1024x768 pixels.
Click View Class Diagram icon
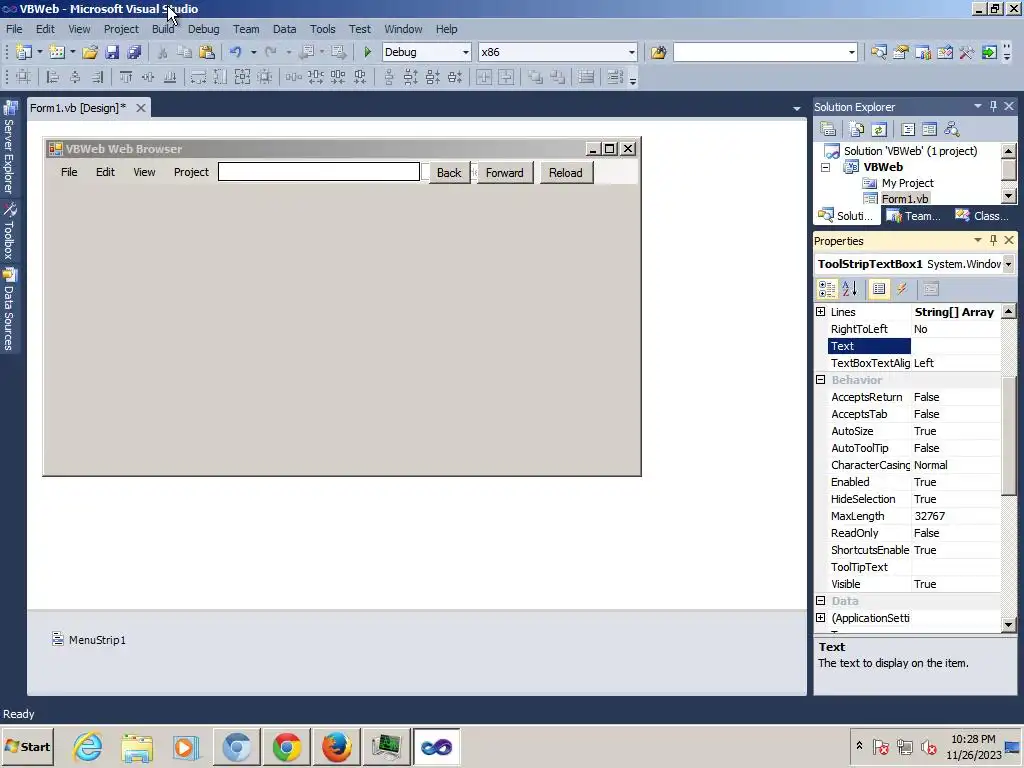pos(952,129)
